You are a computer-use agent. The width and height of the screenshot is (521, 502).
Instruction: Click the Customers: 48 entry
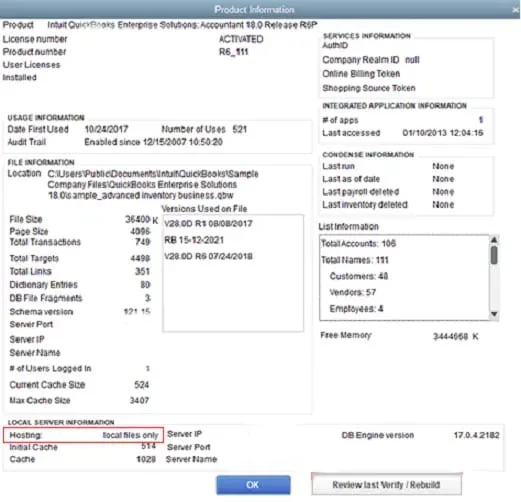point(359,276)
